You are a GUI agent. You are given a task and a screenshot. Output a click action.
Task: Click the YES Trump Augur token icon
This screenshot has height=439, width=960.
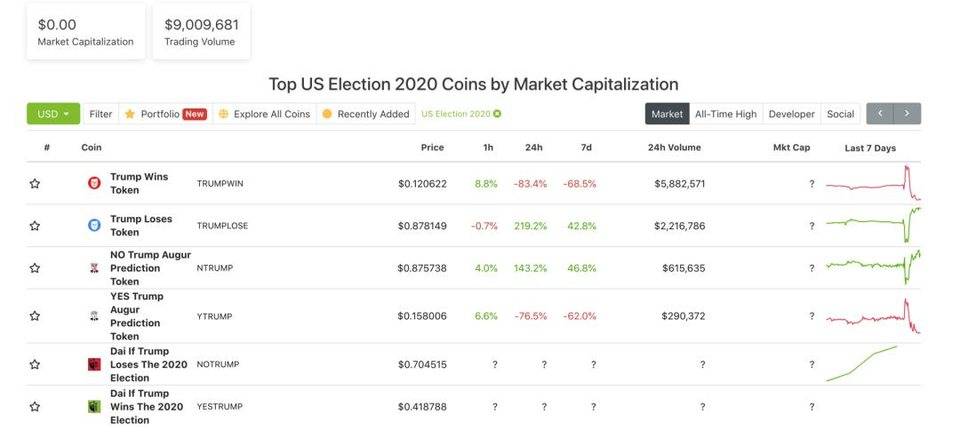coord(94,316)
